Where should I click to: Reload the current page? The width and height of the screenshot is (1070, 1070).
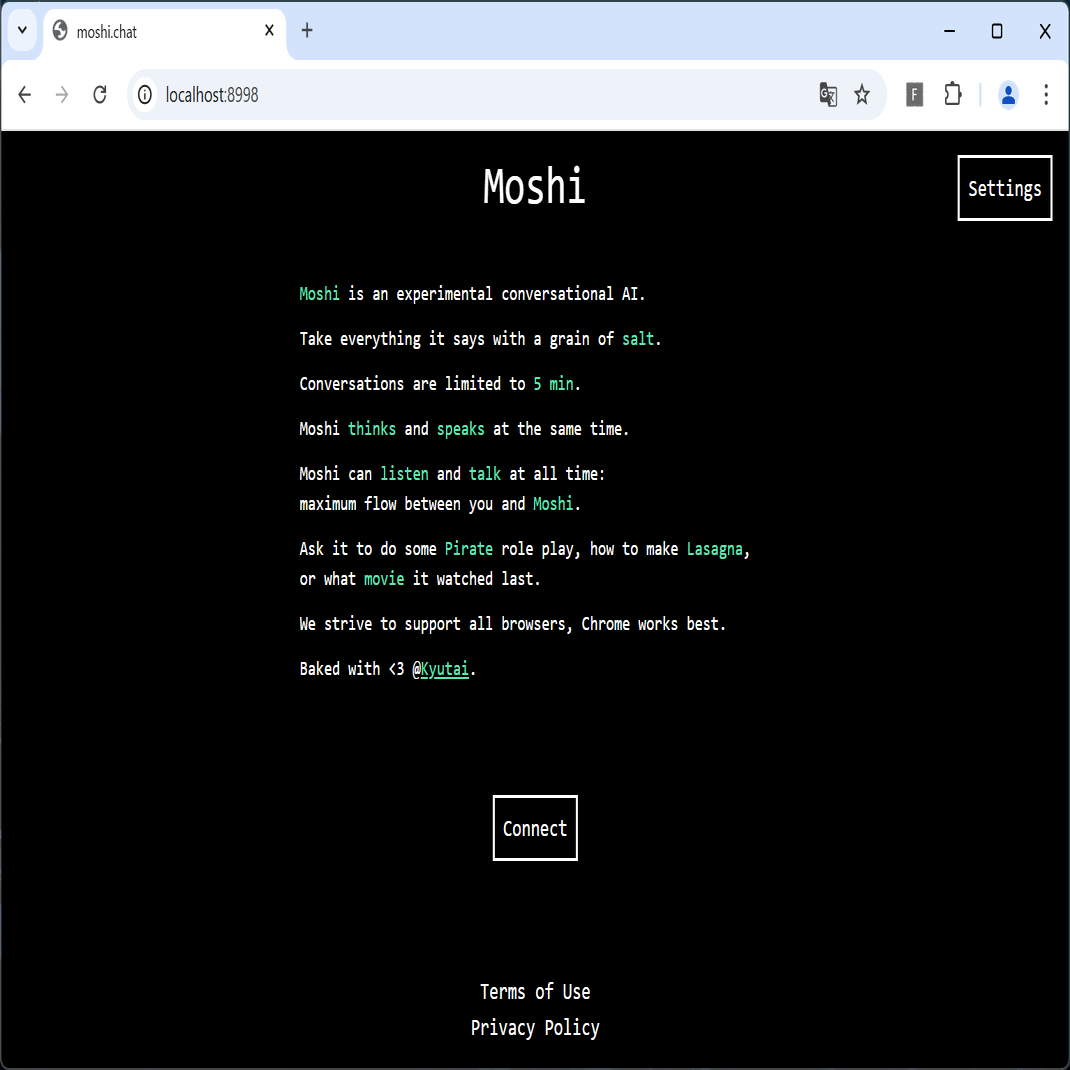(x=100, y=95)
